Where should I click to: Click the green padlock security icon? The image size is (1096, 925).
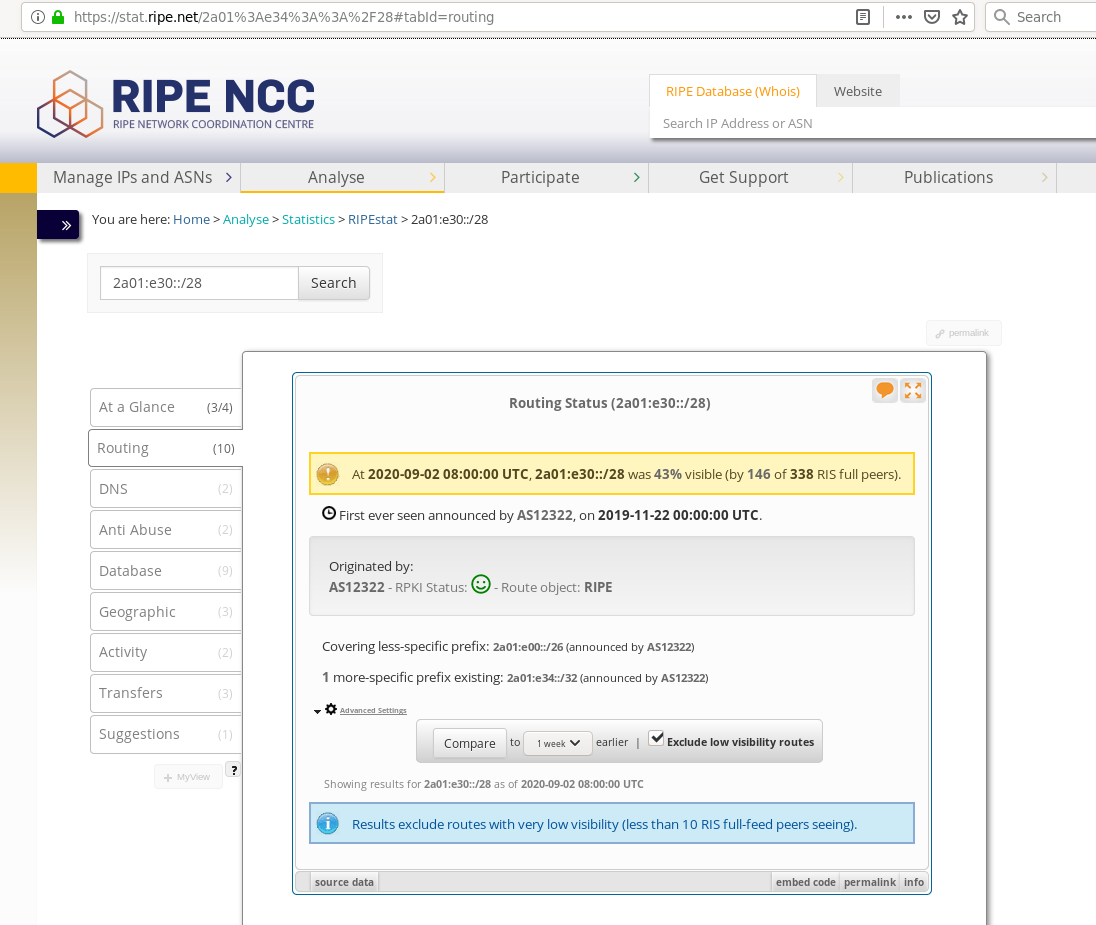pos(58,17)
